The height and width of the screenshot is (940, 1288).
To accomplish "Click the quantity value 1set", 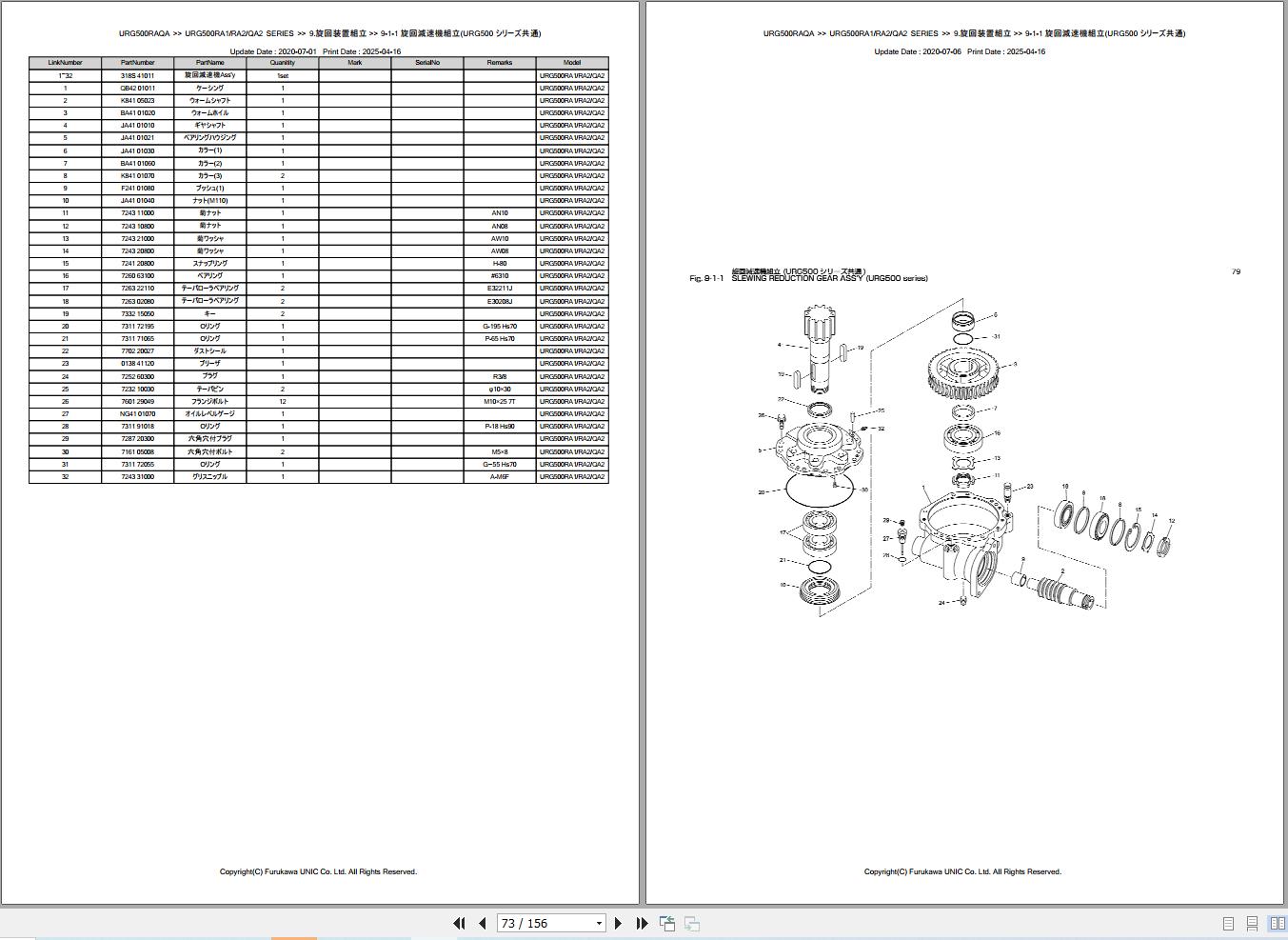I will [283, 75].
